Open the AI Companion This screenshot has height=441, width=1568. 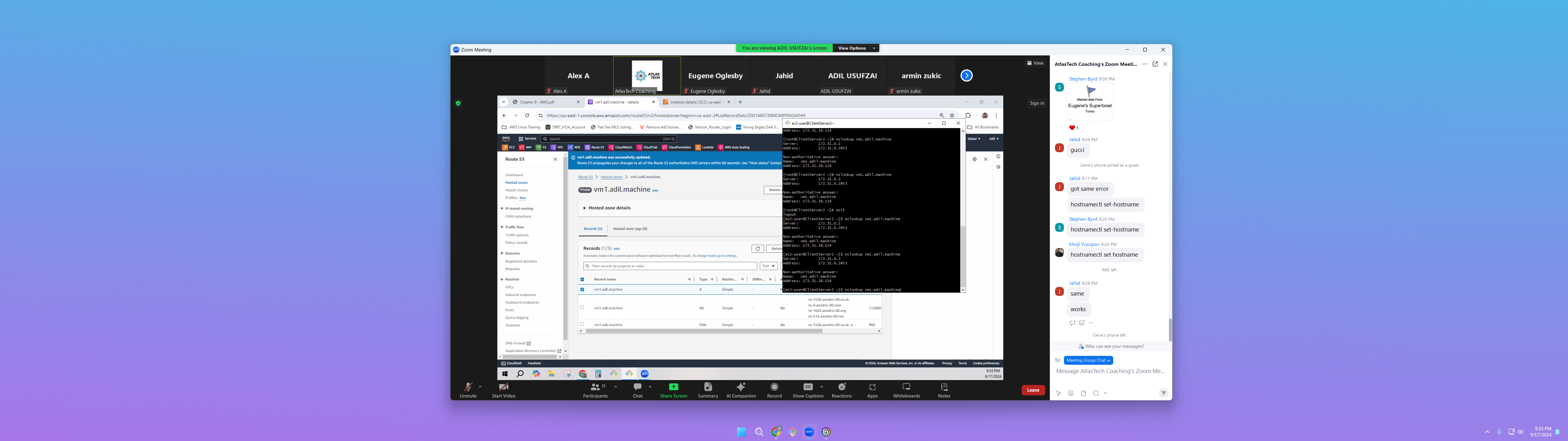point(741,389)
